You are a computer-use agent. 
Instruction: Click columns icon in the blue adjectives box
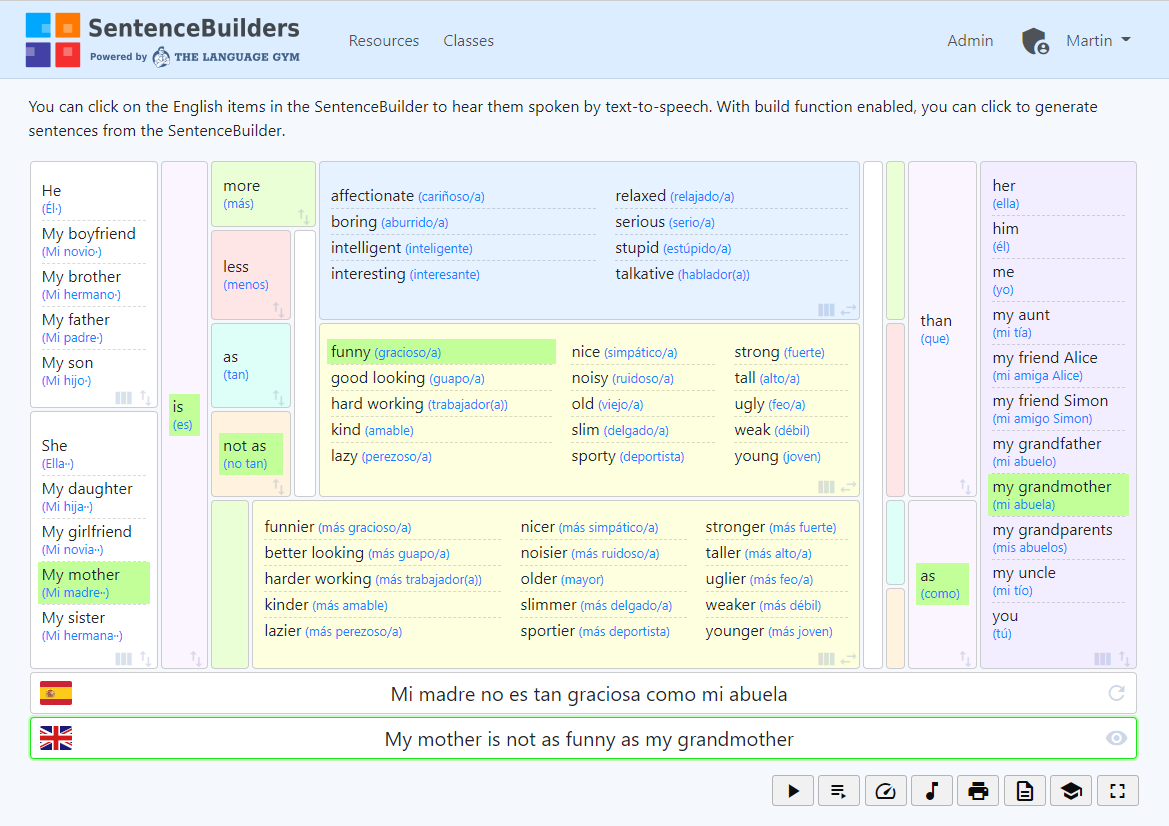click(x=826, y=310)
